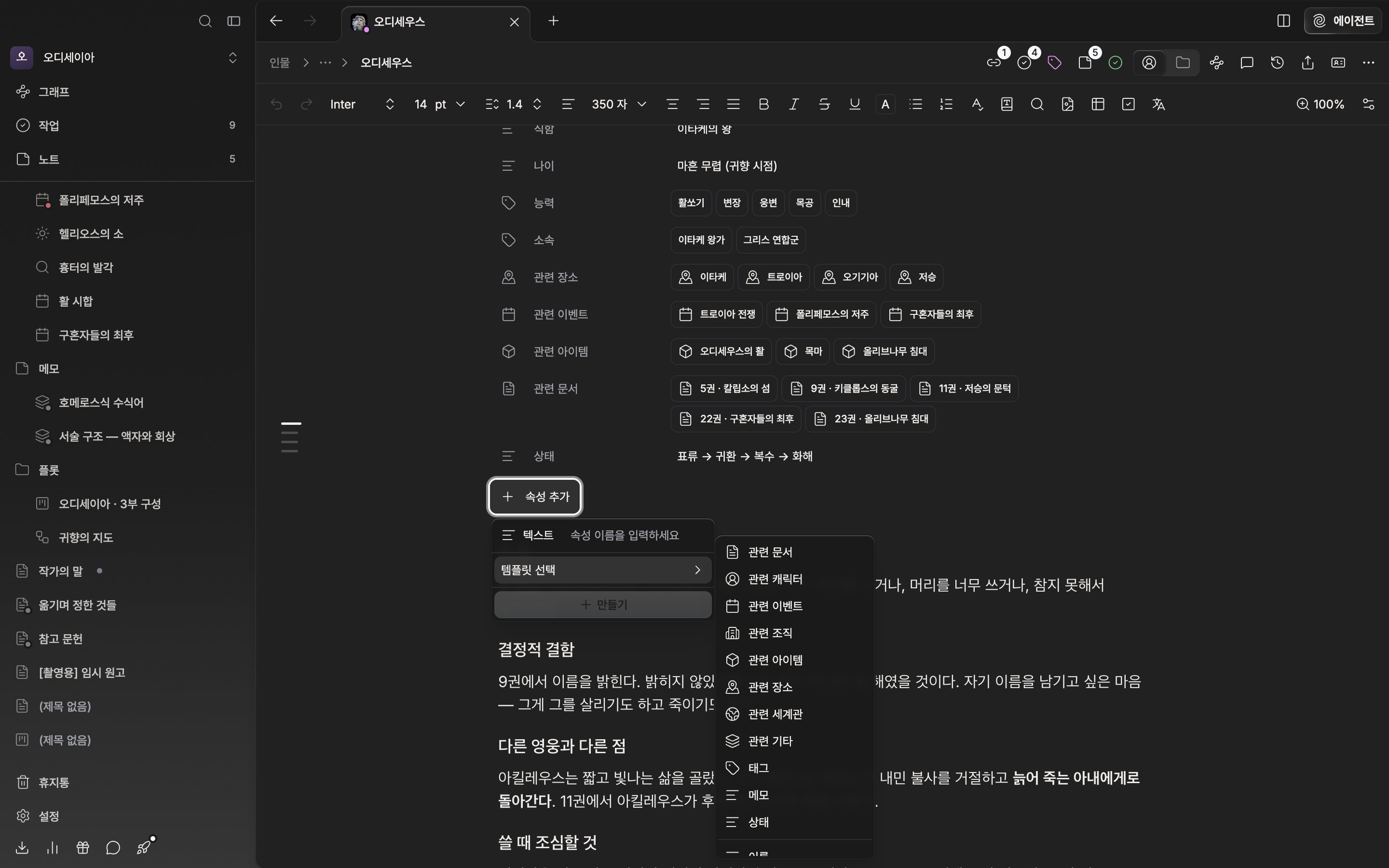Open 설정 in the sidebar
Image resolution: width=1389 pixels, height=868 pixels.
tap(127, 816)
